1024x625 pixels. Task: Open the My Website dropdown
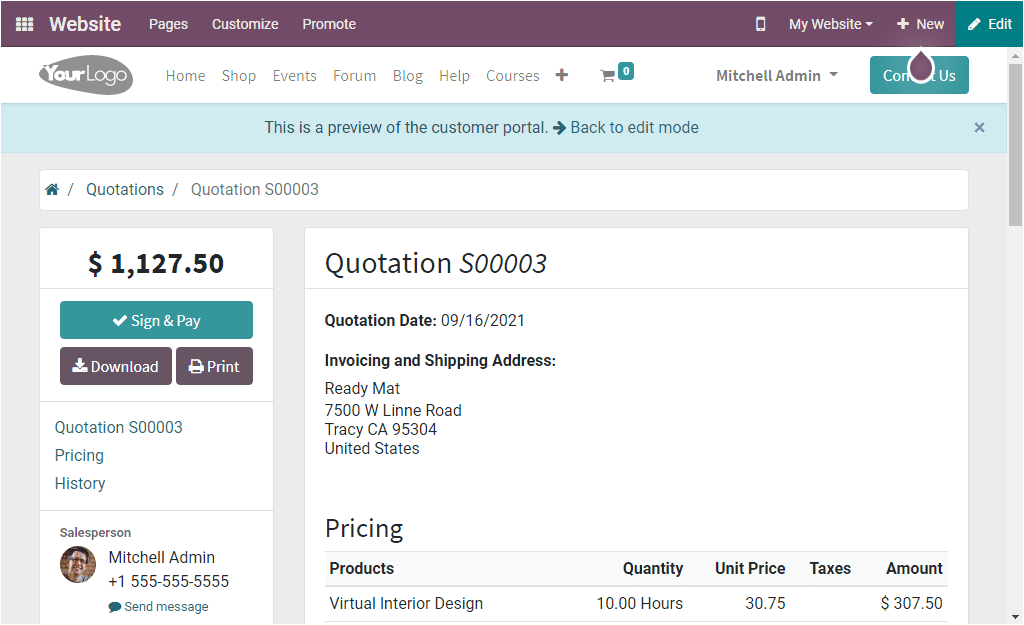coord(828,23)
